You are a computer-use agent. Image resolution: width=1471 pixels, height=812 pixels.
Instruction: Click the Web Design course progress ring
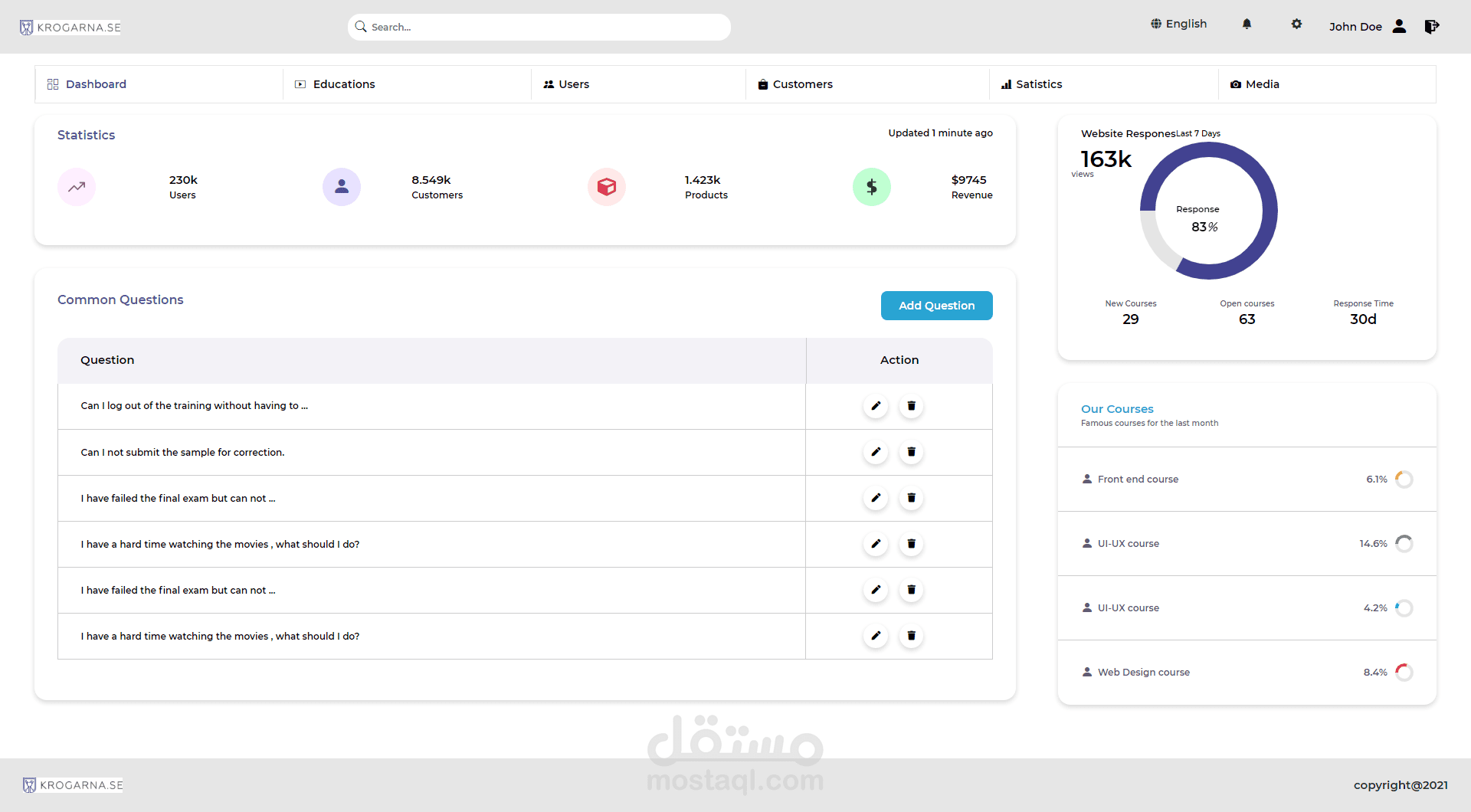(1404, 673)
